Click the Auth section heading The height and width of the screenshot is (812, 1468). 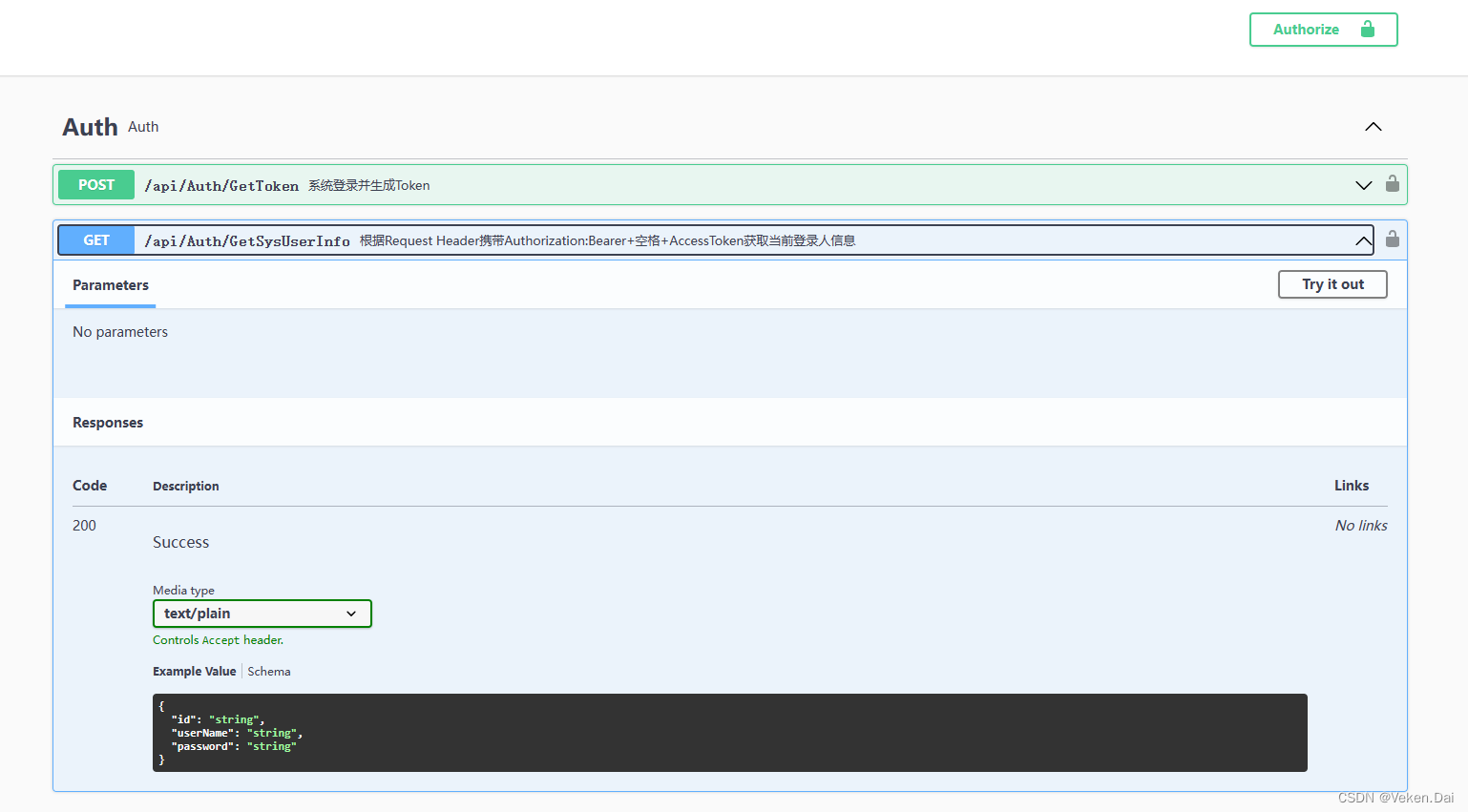click(x=90, y=126)
